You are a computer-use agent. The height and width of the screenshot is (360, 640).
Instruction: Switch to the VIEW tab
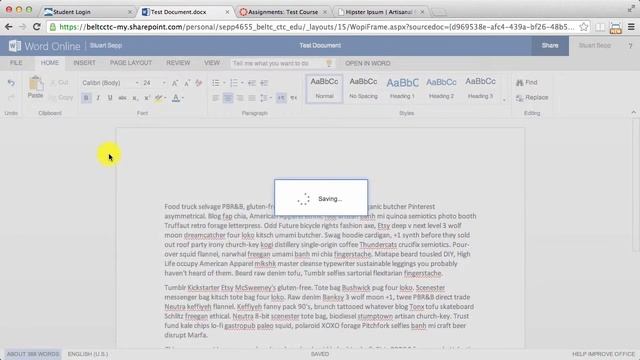pos(212,63)
